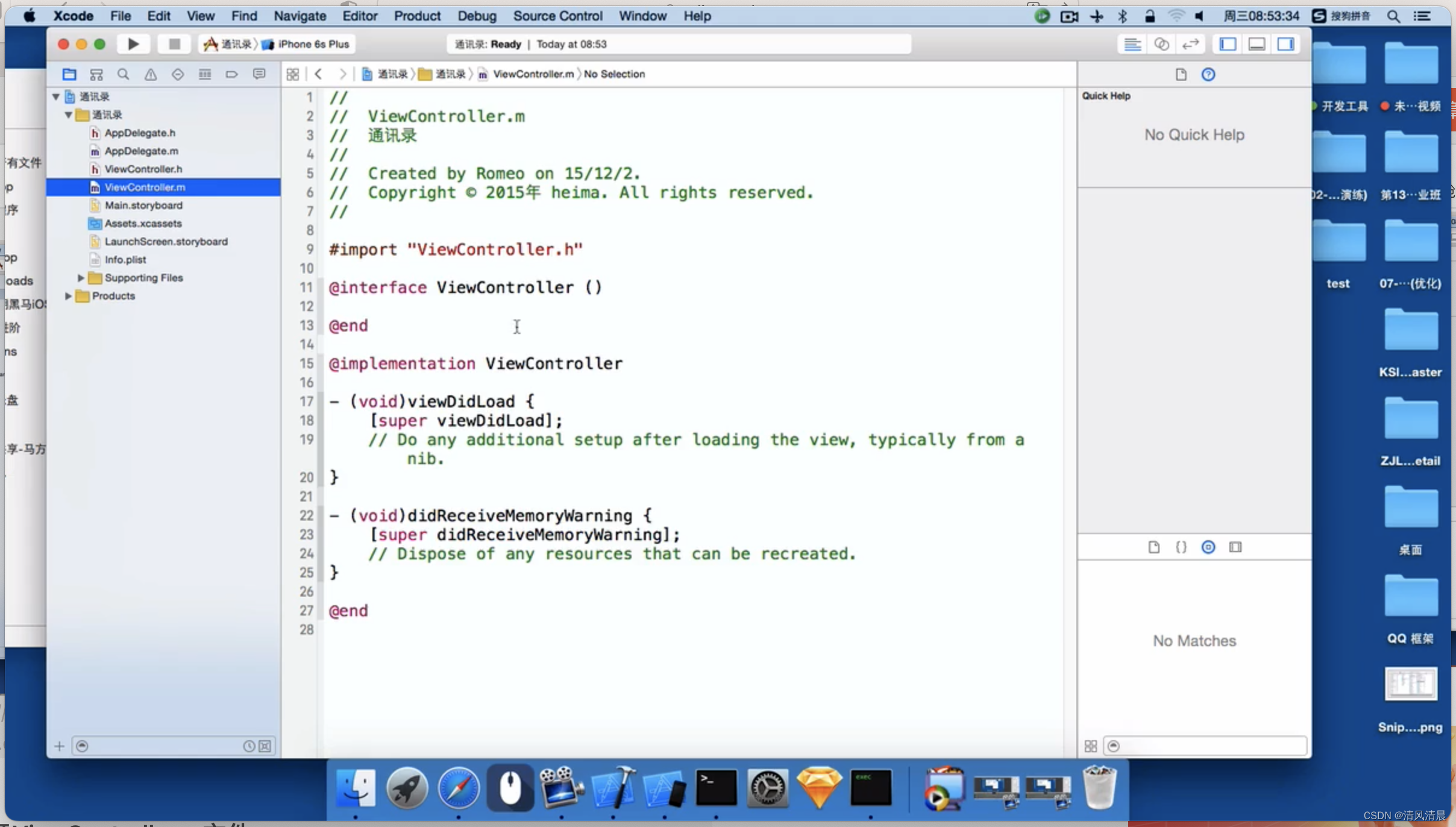Image resolution: width=1456 pixels, height=827 pixels.
Task: Open the Test navigator tab
Action: (178, 74)
